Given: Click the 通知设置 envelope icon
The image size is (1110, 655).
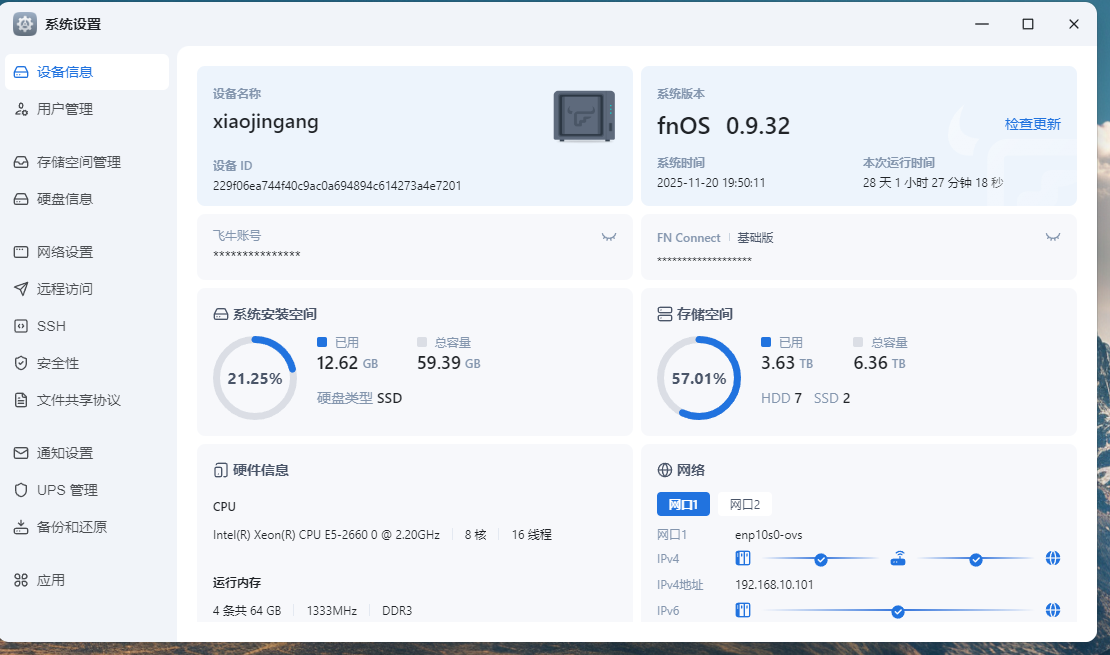Looking at the screenshot, I should [21, 453].
